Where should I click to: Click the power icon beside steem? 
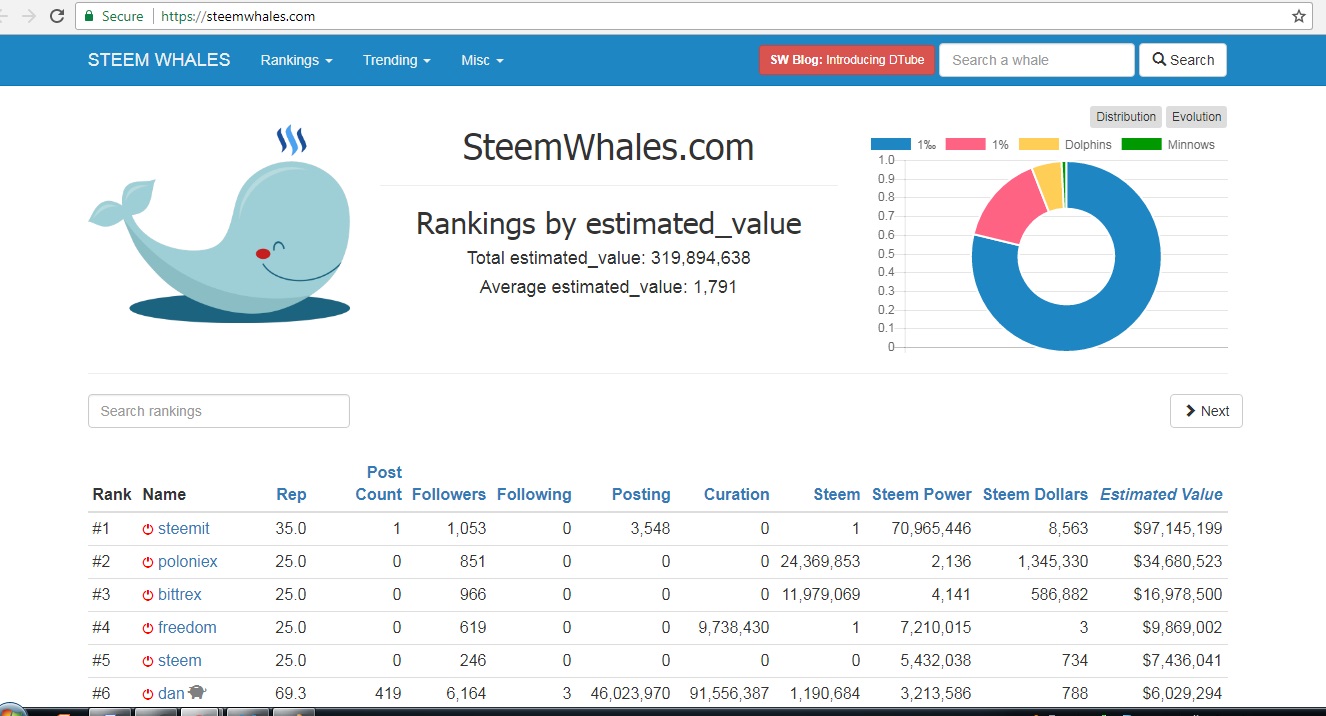coord(148,661)
